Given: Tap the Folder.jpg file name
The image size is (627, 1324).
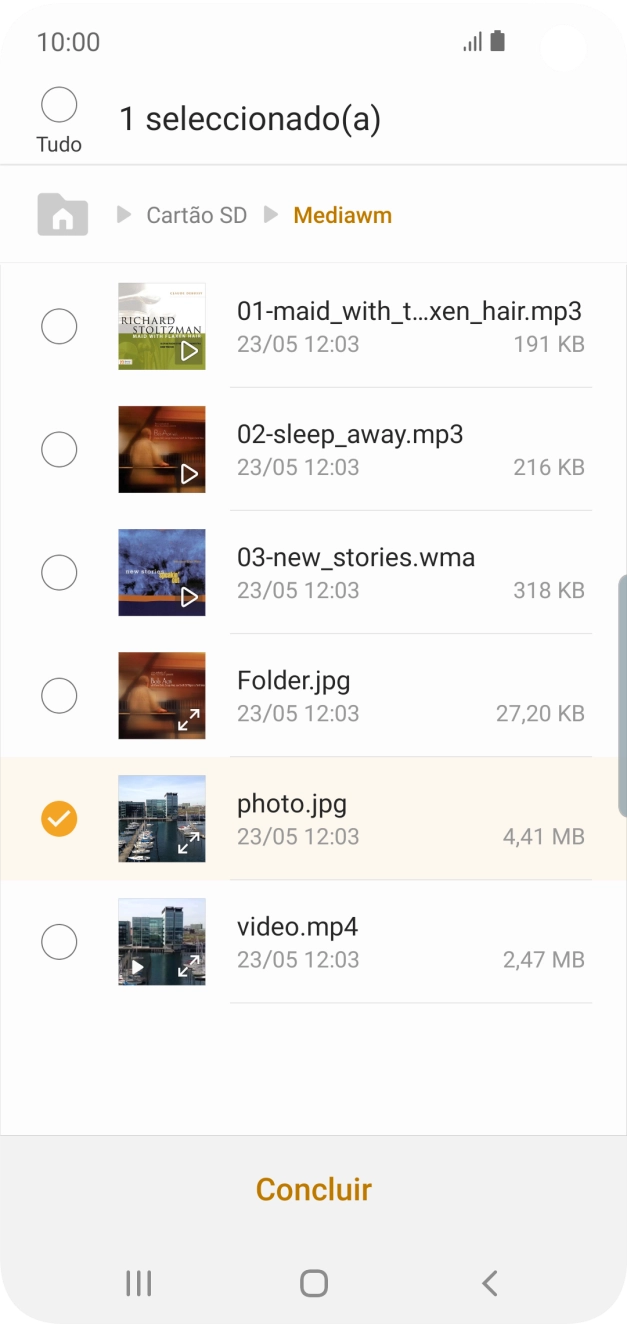Looking at the screenshot, I should (x=294, y=681).
